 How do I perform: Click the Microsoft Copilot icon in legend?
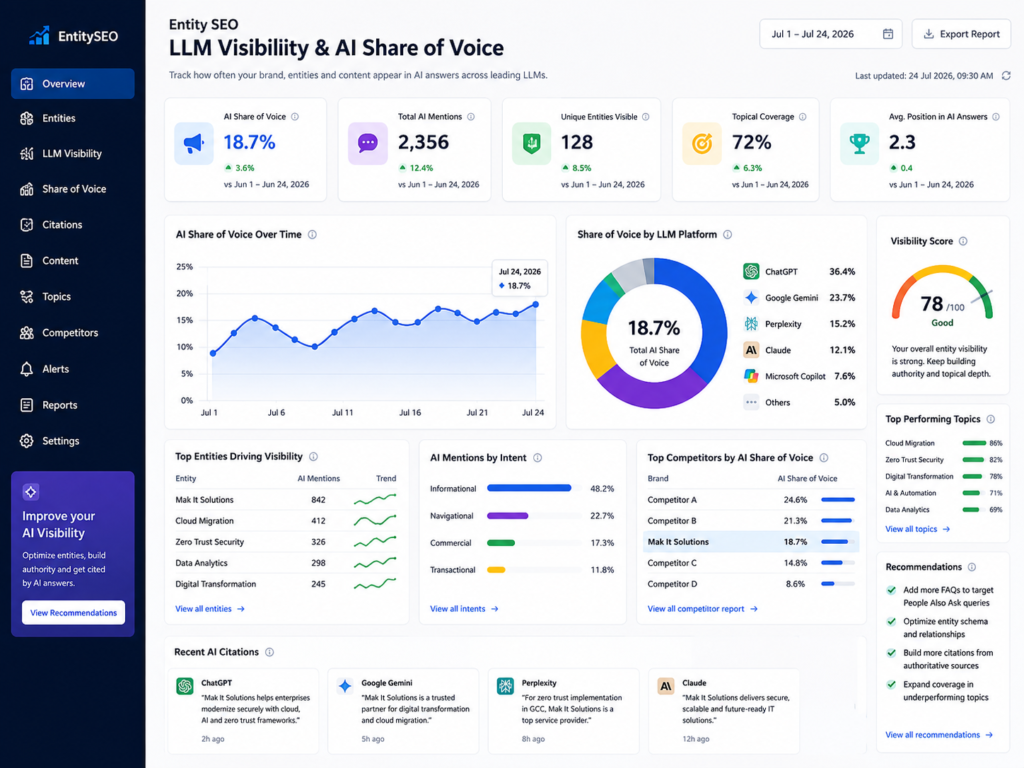tap(751, 376)
